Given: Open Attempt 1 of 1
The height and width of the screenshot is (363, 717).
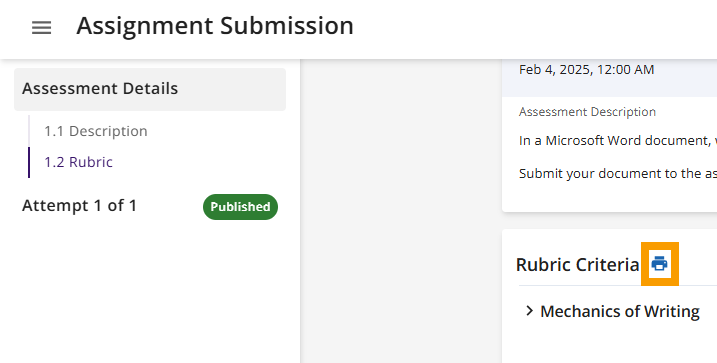Looking at the screenshot, I should pos(79,206).
